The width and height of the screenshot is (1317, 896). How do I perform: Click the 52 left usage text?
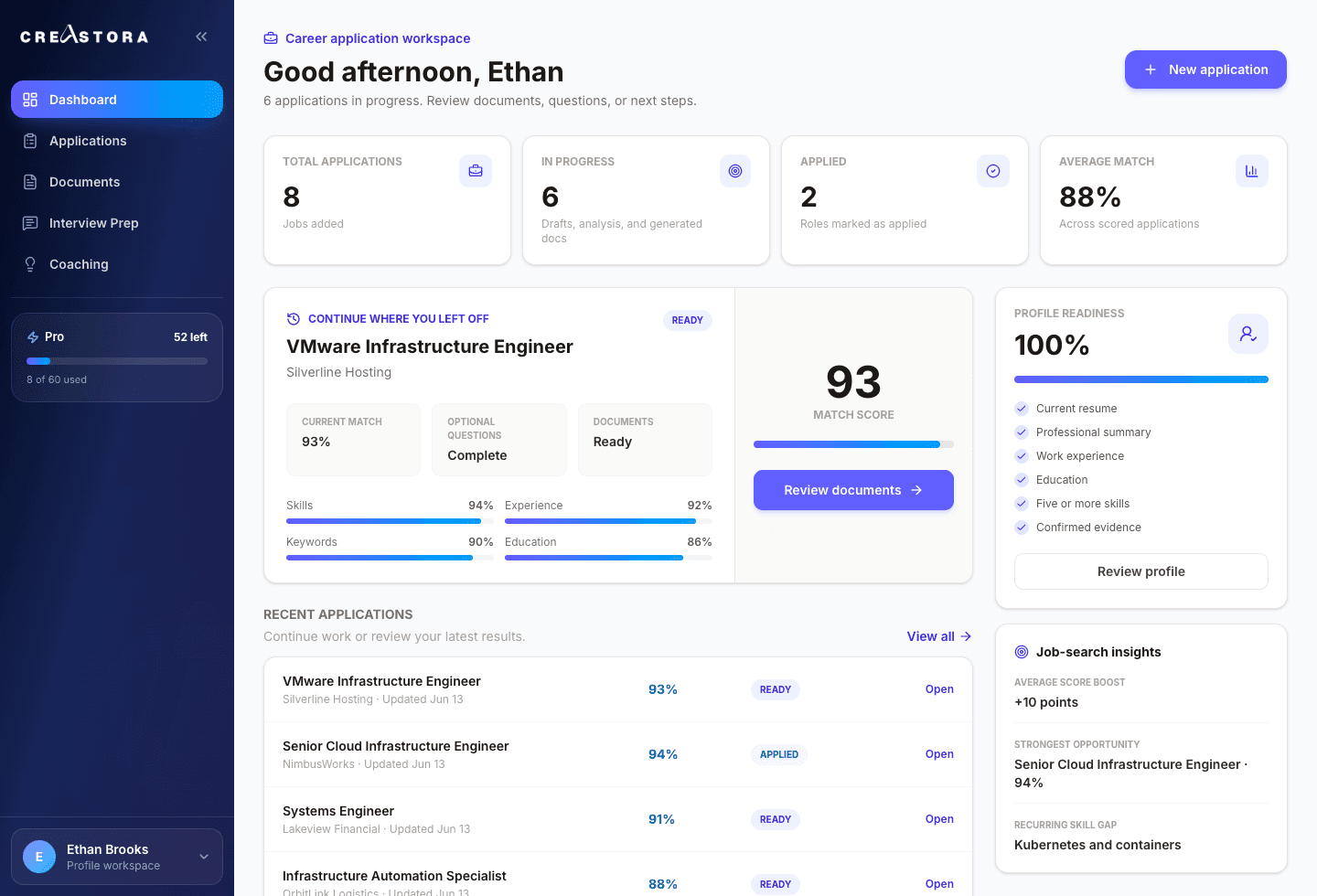[x=190, y=337]
